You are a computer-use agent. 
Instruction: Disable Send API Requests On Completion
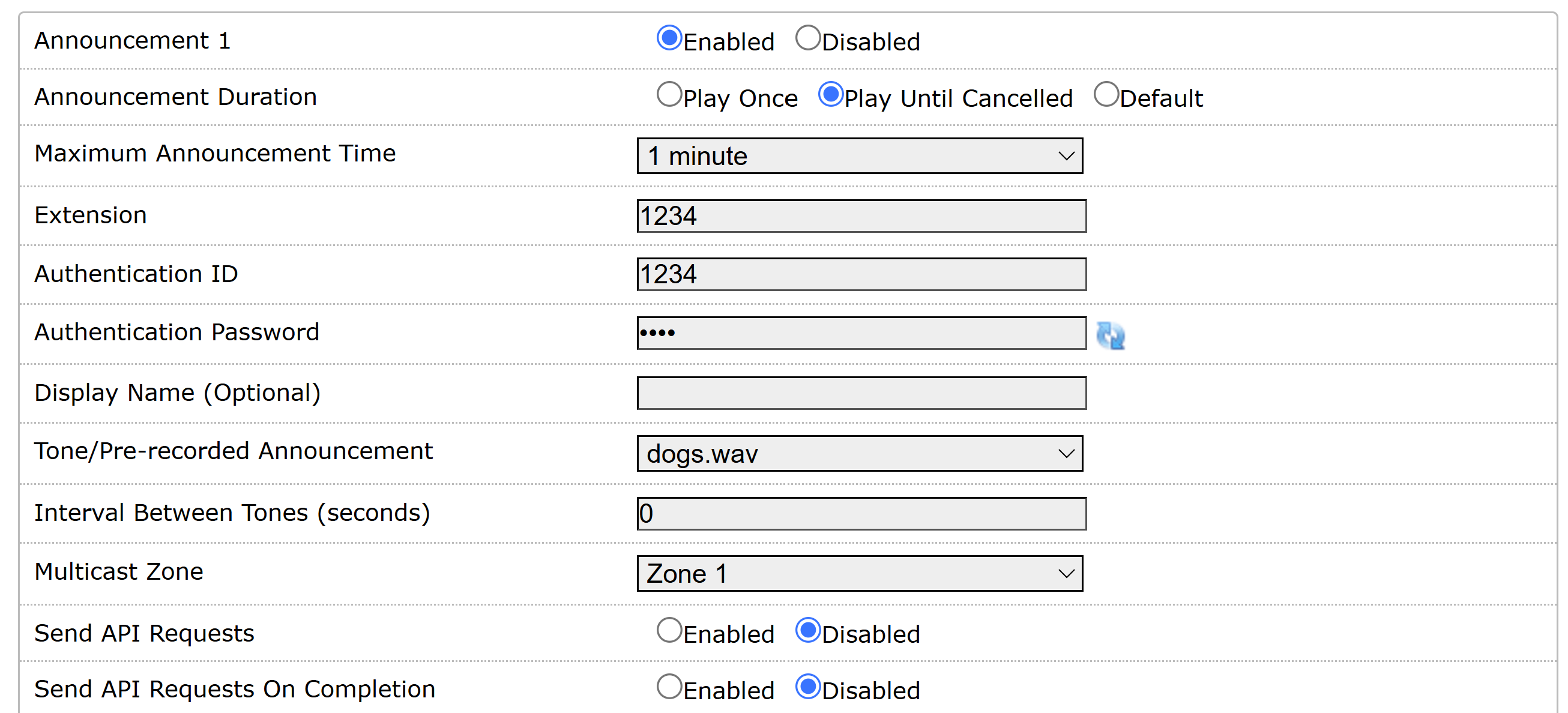[x=808, y=687]
